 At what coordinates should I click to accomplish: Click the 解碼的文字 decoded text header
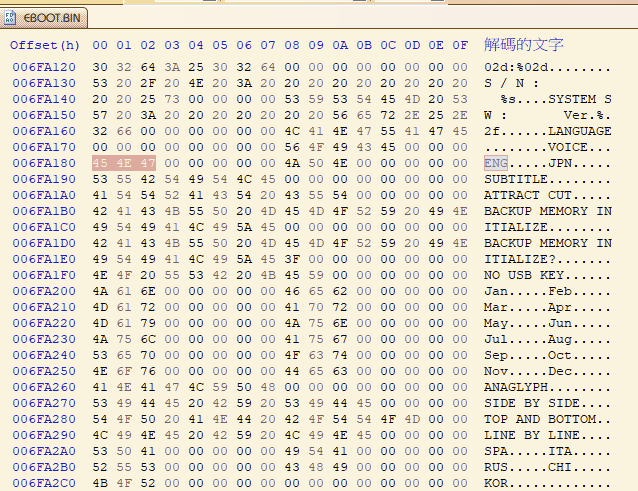(524, 45)
